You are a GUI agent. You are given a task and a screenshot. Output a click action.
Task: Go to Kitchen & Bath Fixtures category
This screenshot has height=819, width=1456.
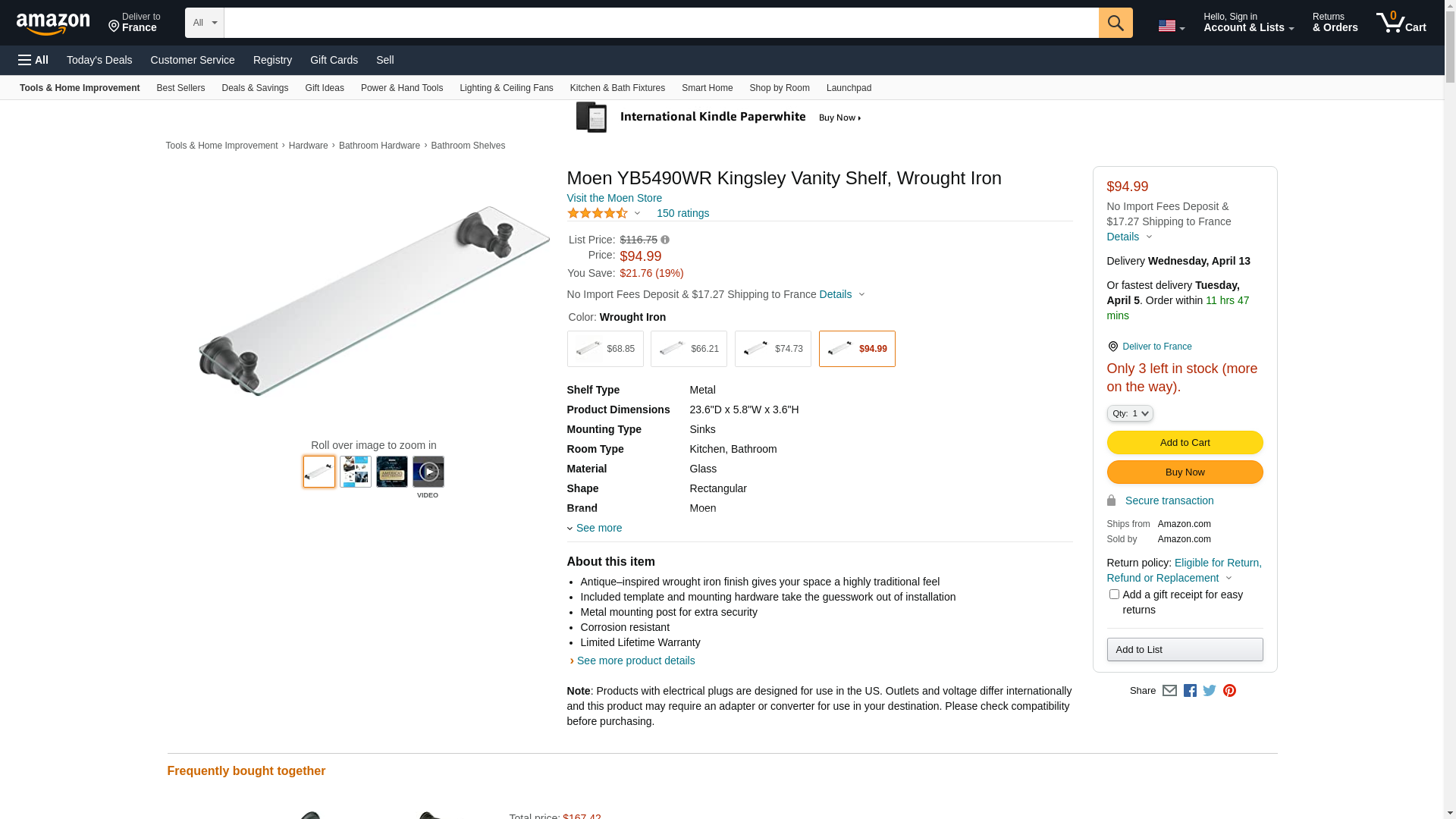click(617, 88)
